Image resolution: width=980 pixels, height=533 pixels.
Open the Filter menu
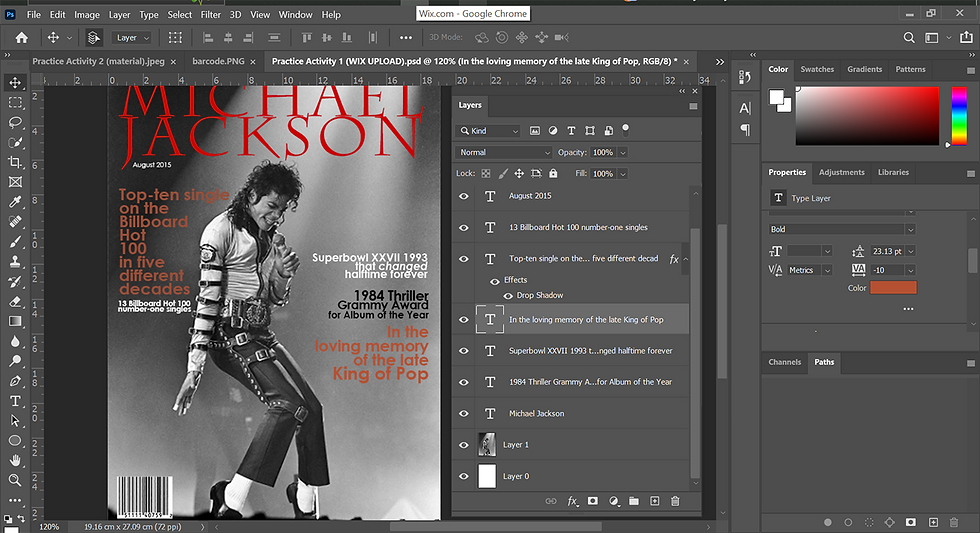pos(210,15)
